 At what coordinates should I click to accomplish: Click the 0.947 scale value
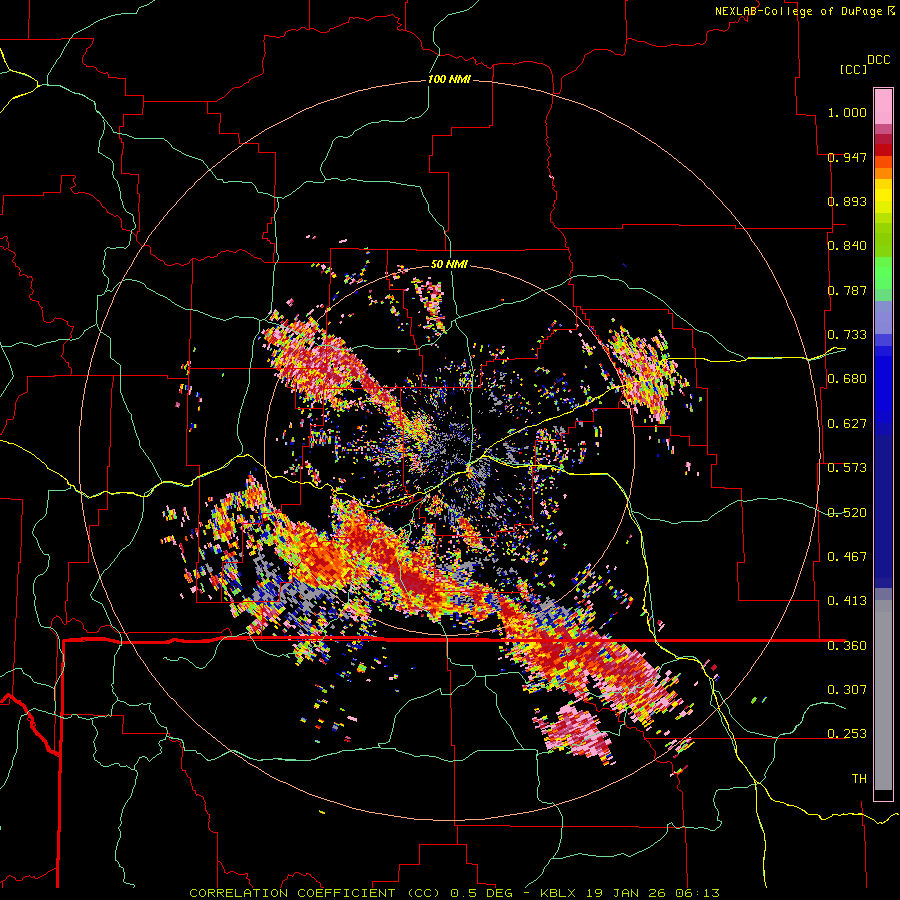click(x=847, y=157)
